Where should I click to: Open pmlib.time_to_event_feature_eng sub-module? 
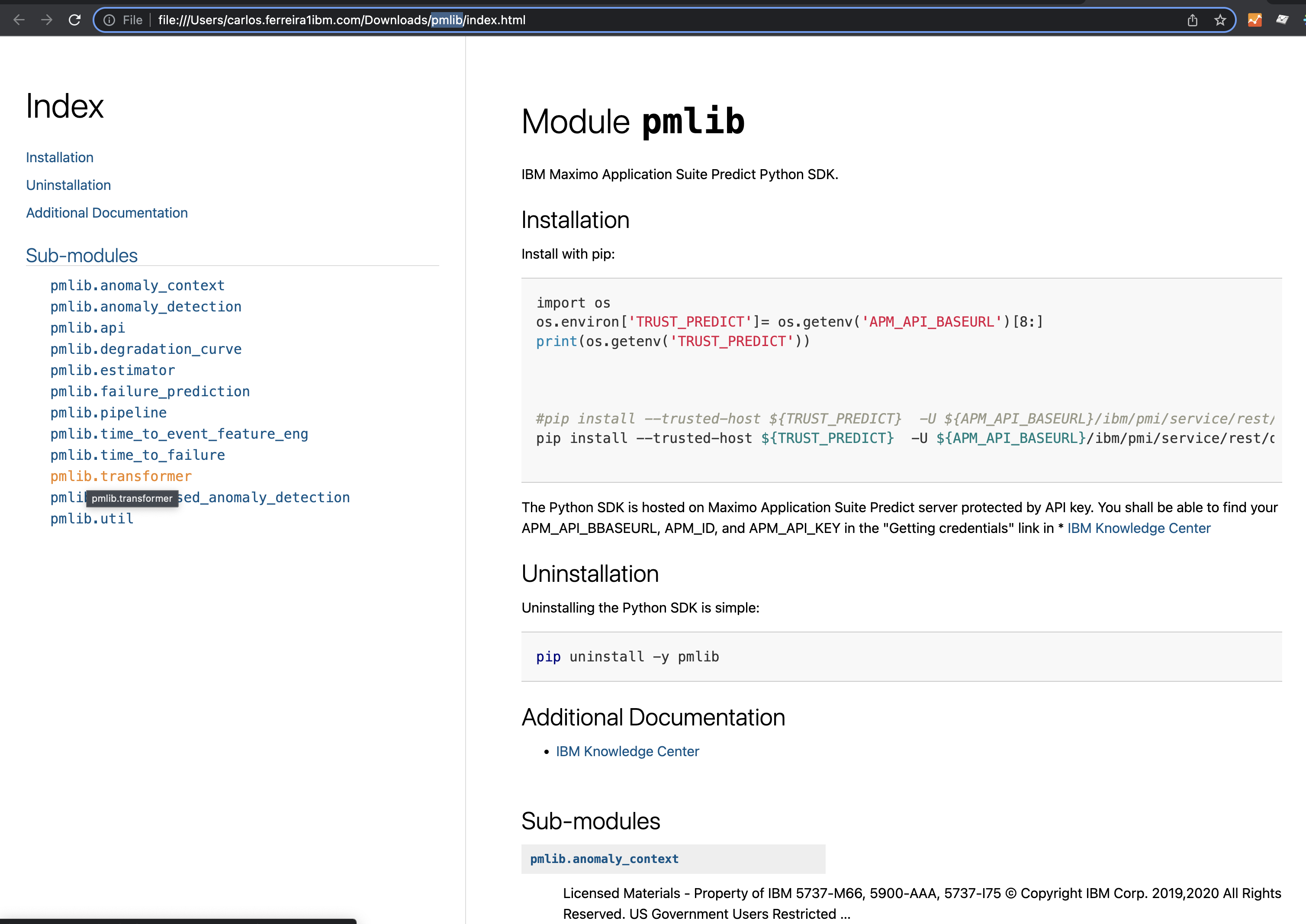(179, 433)
